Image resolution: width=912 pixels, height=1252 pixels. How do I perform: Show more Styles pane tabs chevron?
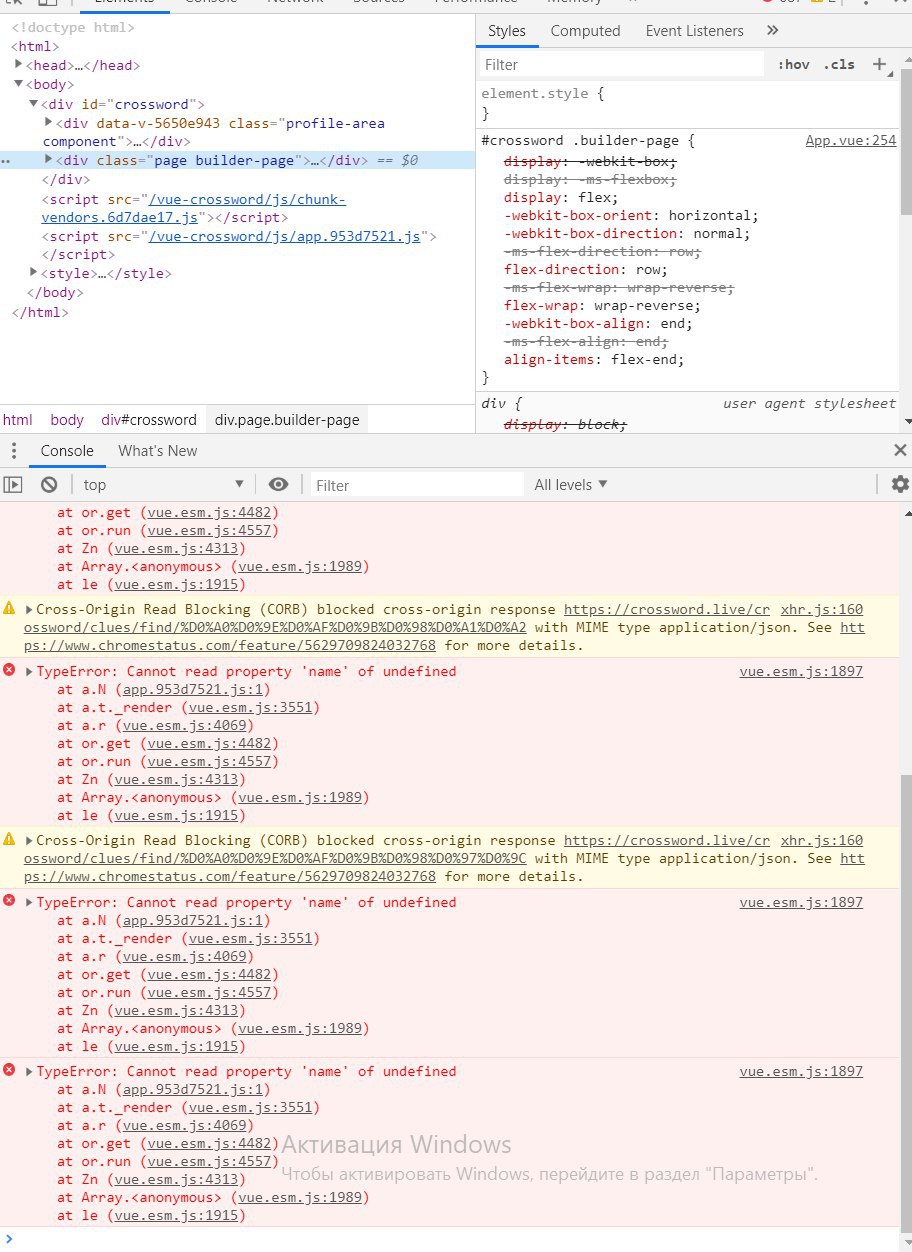[x=772, y=31]
